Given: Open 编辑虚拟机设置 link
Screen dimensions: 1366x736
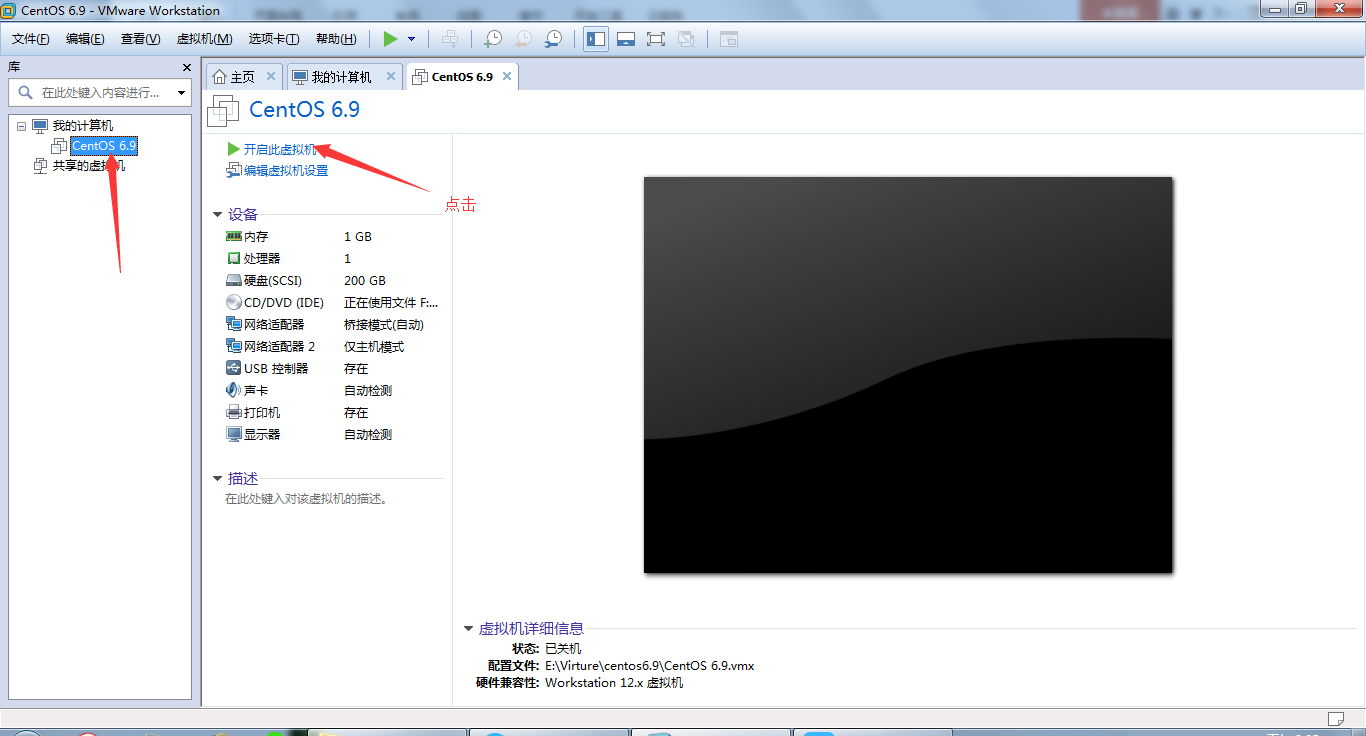Looking at the screenshot, I should point(285,171).
